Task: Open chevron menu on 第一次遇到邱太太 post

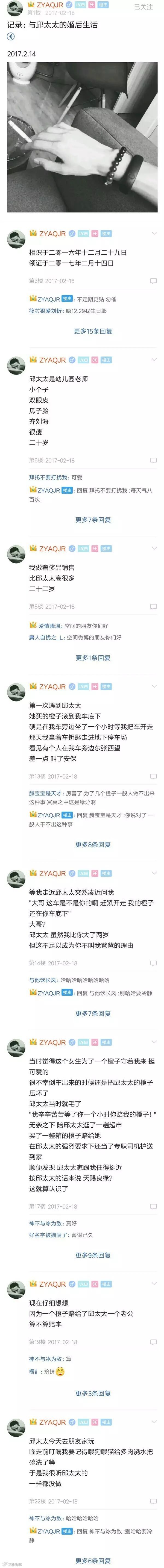Action: tap(154, 686)
